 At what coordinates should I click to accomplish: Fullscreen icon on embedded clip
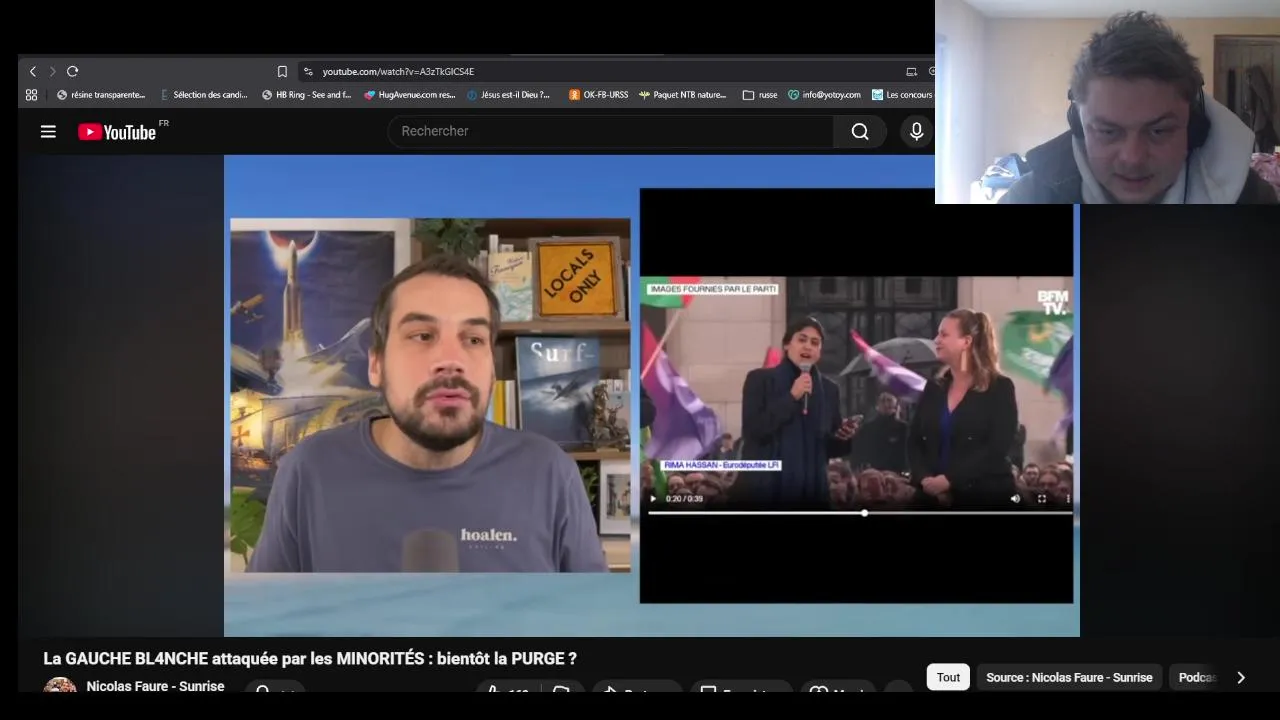click(x=1041, y=498)
